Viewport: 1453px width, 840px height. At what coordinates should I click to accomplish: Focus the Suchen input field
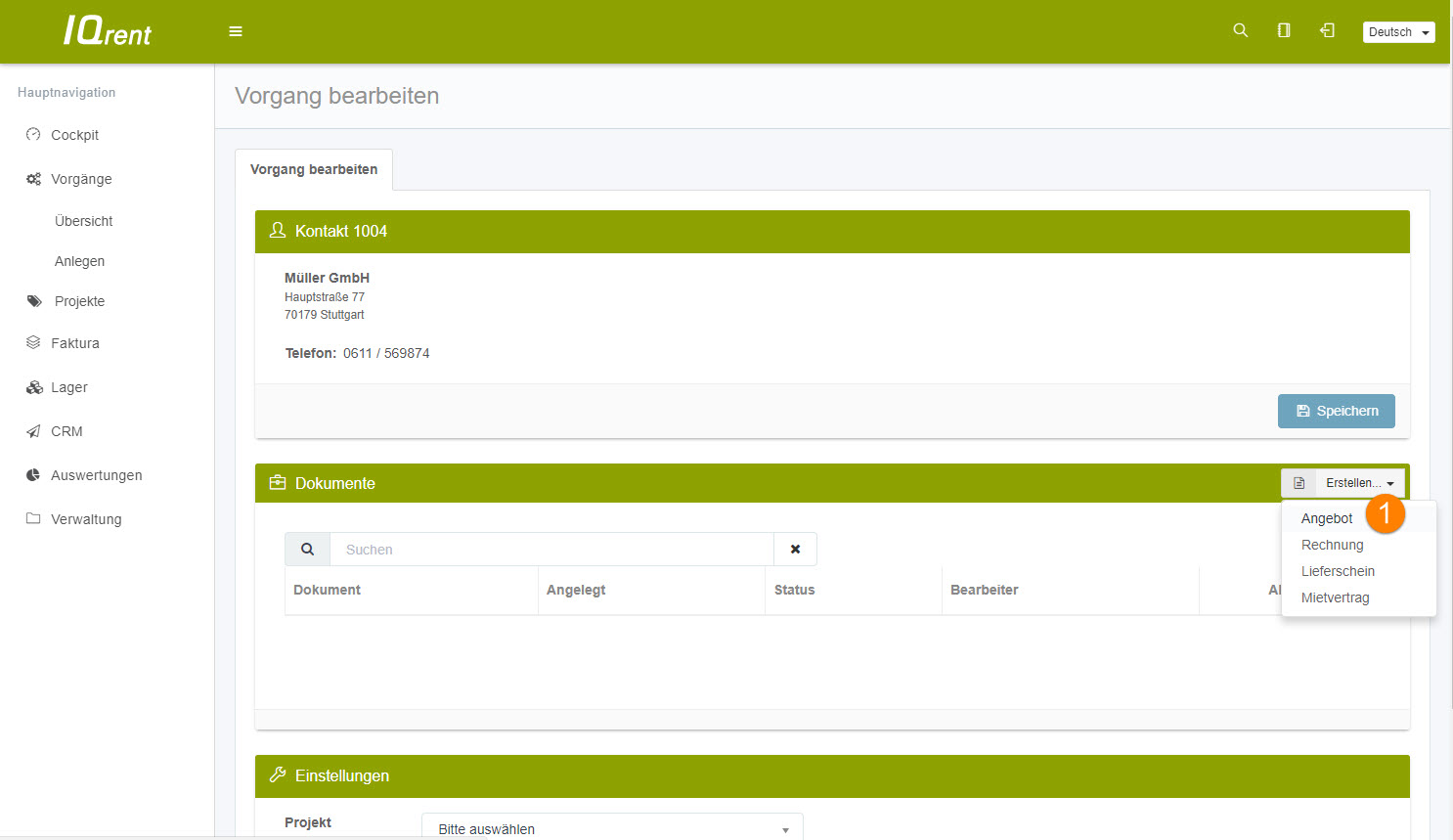tap(551, 550)
